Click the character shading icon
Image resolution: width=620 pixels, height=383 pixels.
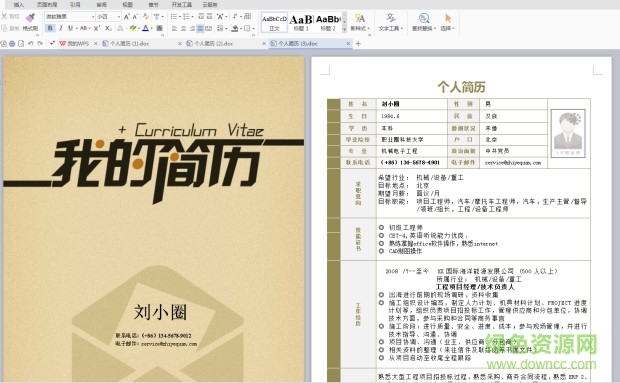click(x=159, y=28)
